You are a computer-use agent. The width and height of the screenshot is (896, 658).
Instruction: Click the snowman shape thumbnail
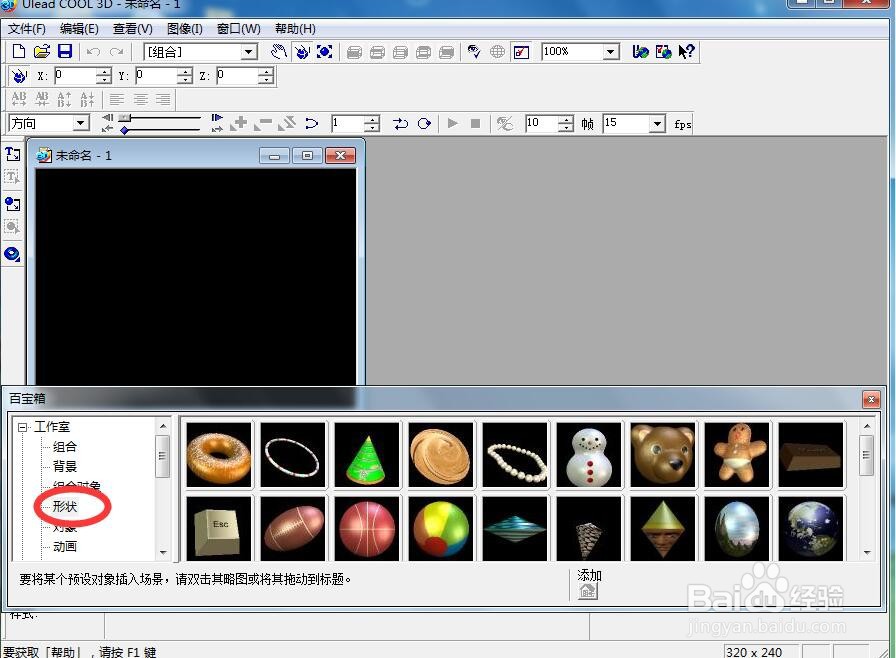coord(589,455)
